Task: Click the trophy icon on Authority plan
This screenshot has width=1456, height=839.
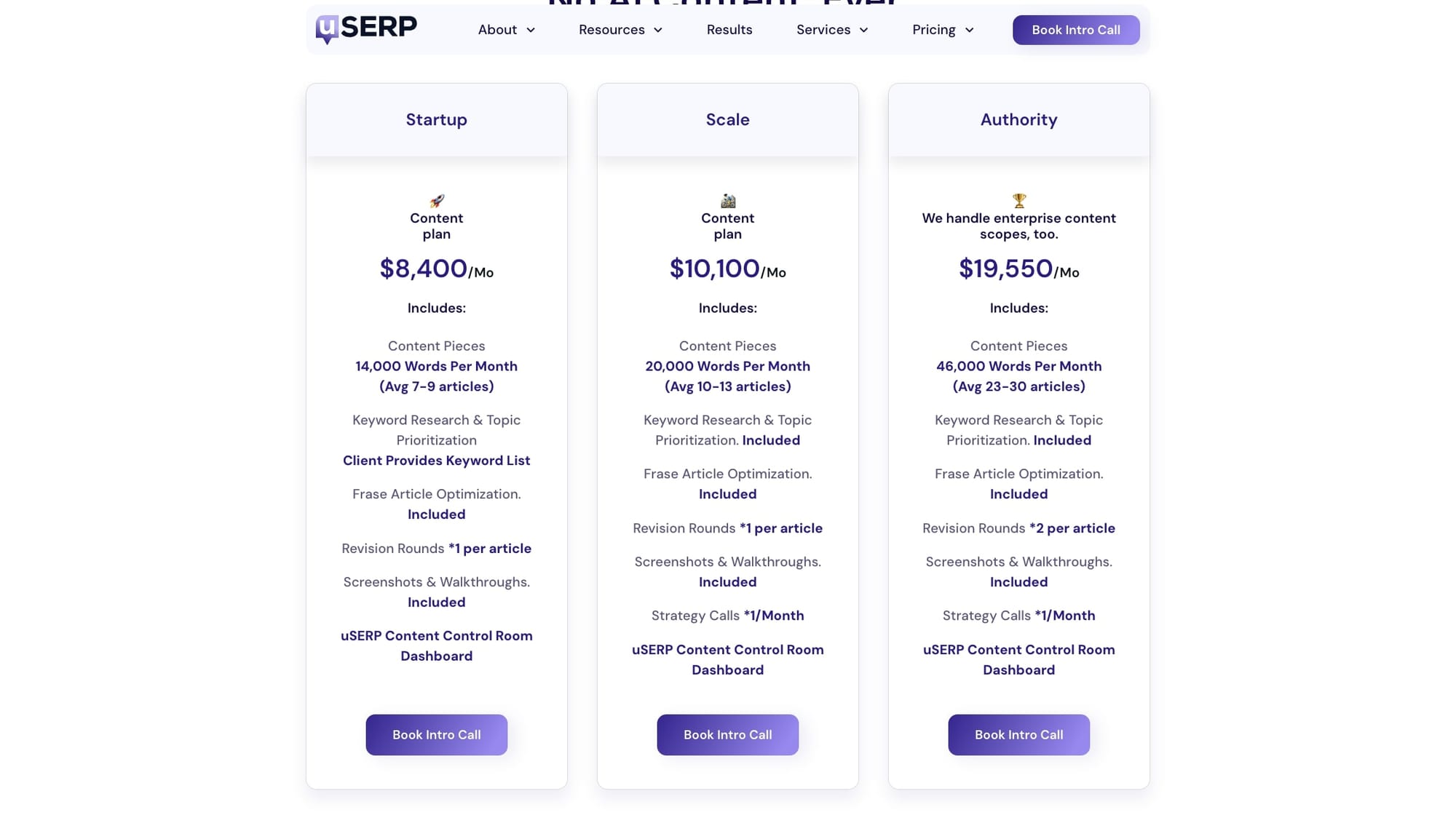Action: (1018, 199)
